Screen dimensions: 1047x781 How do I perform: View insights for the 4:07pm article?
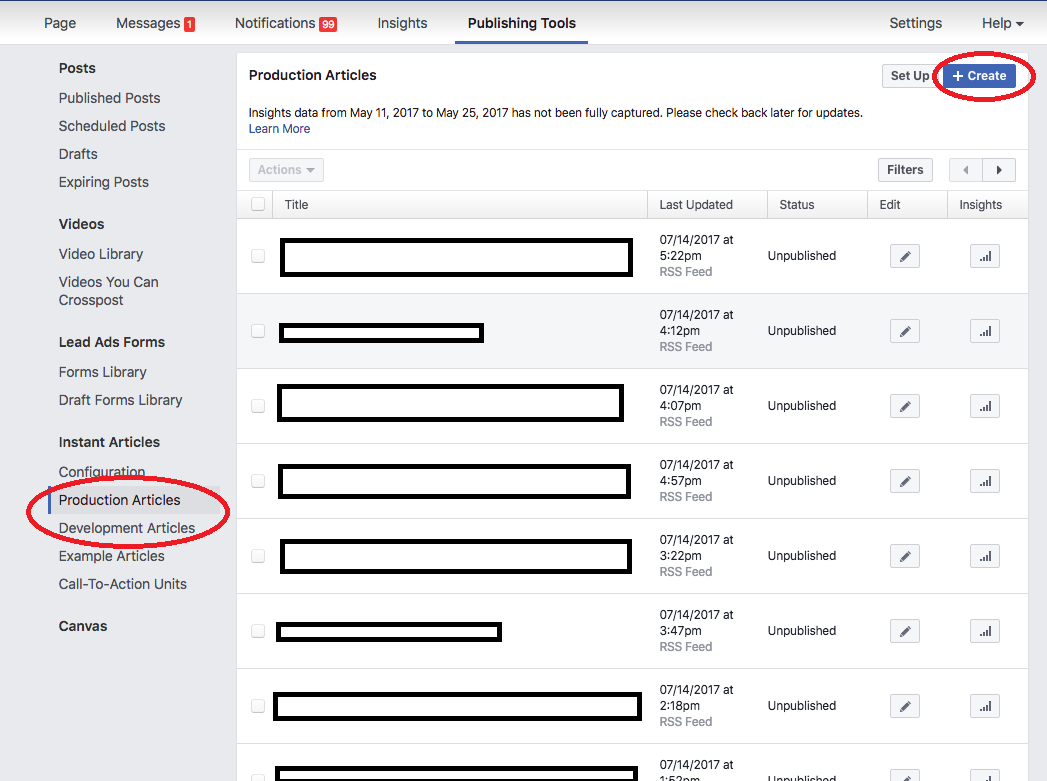[x=985, y=406]
